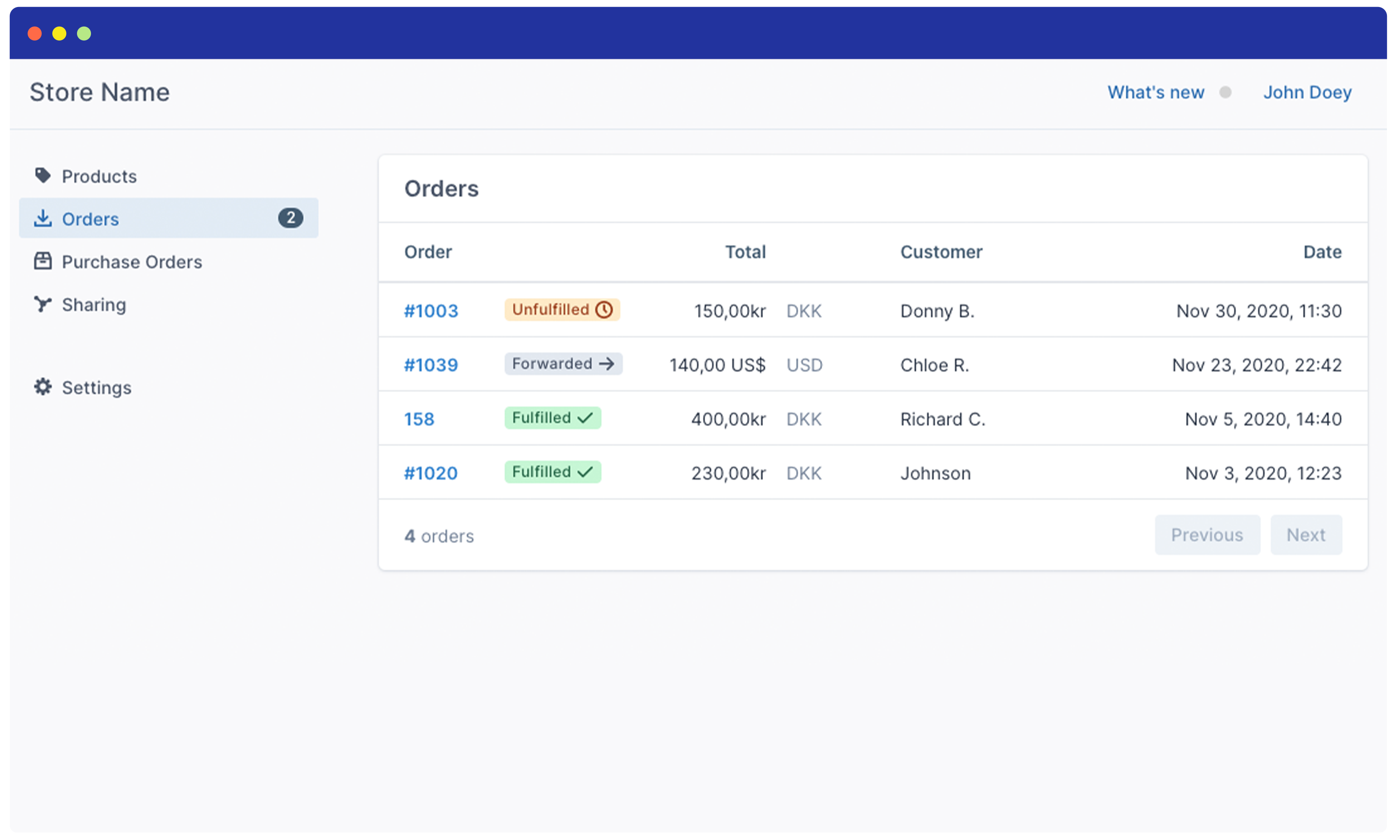Screen dimensions: 1400x840
Task: Open order #1020
Action: click(x=431, y=473)
